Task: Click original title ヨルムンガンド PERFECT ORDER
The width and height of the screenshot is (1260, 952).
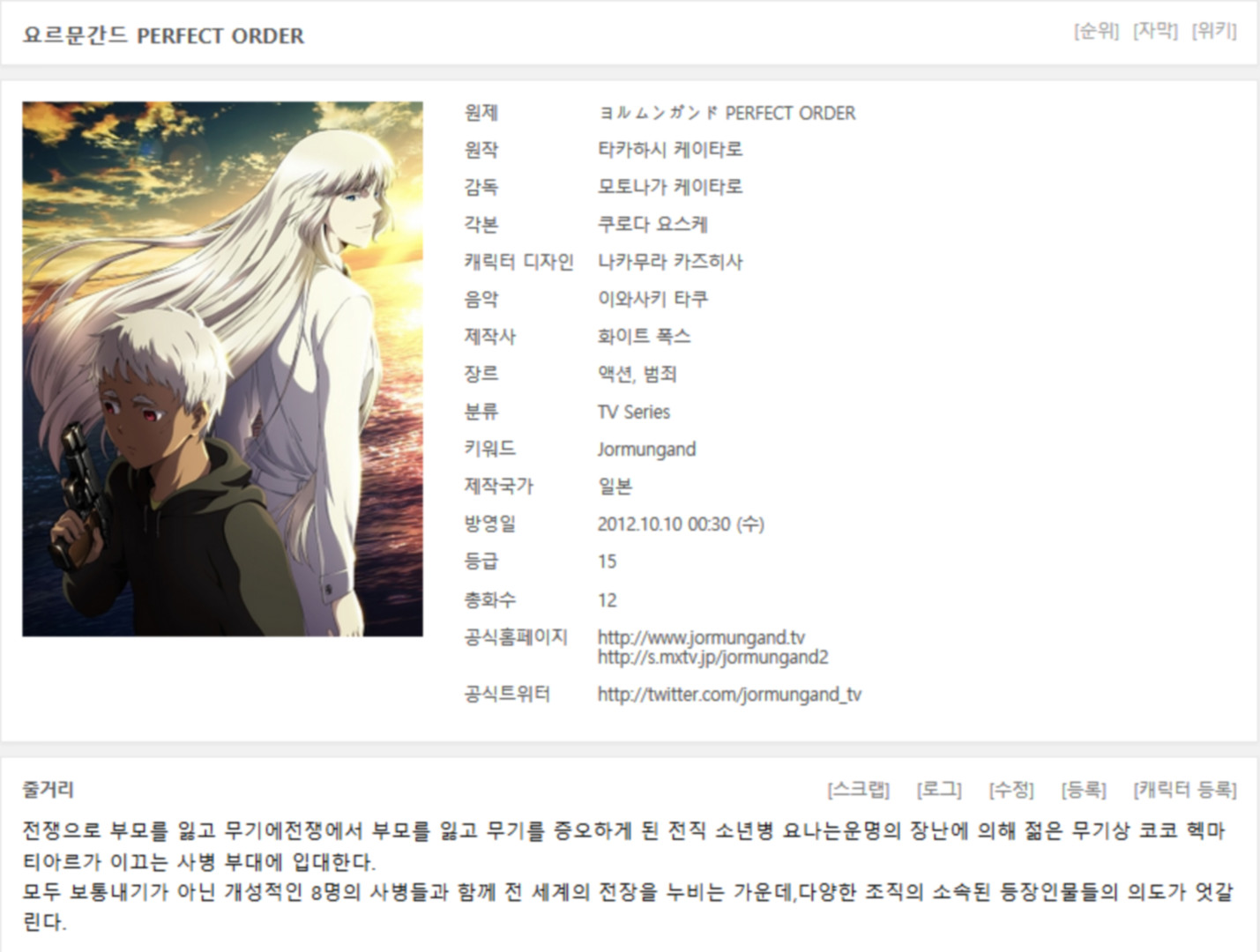Action: pos(727,113)
